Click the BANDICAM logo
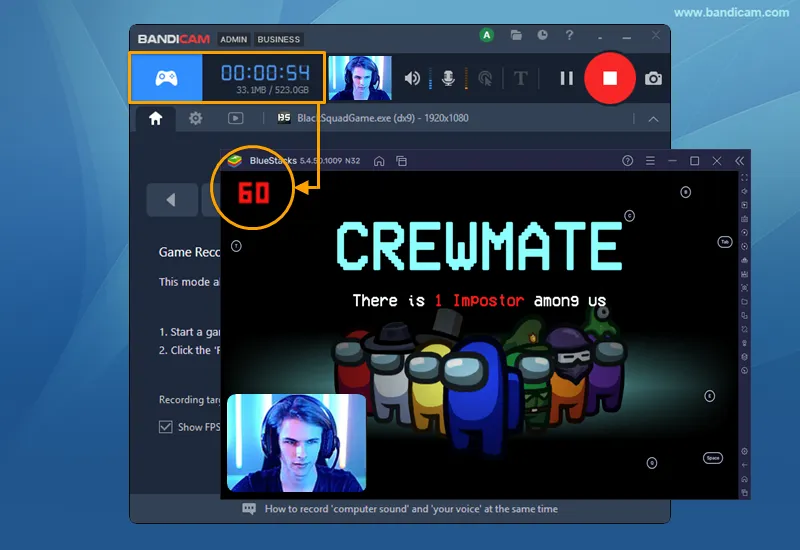Viewport: 800px width, 550px height. 173,39
